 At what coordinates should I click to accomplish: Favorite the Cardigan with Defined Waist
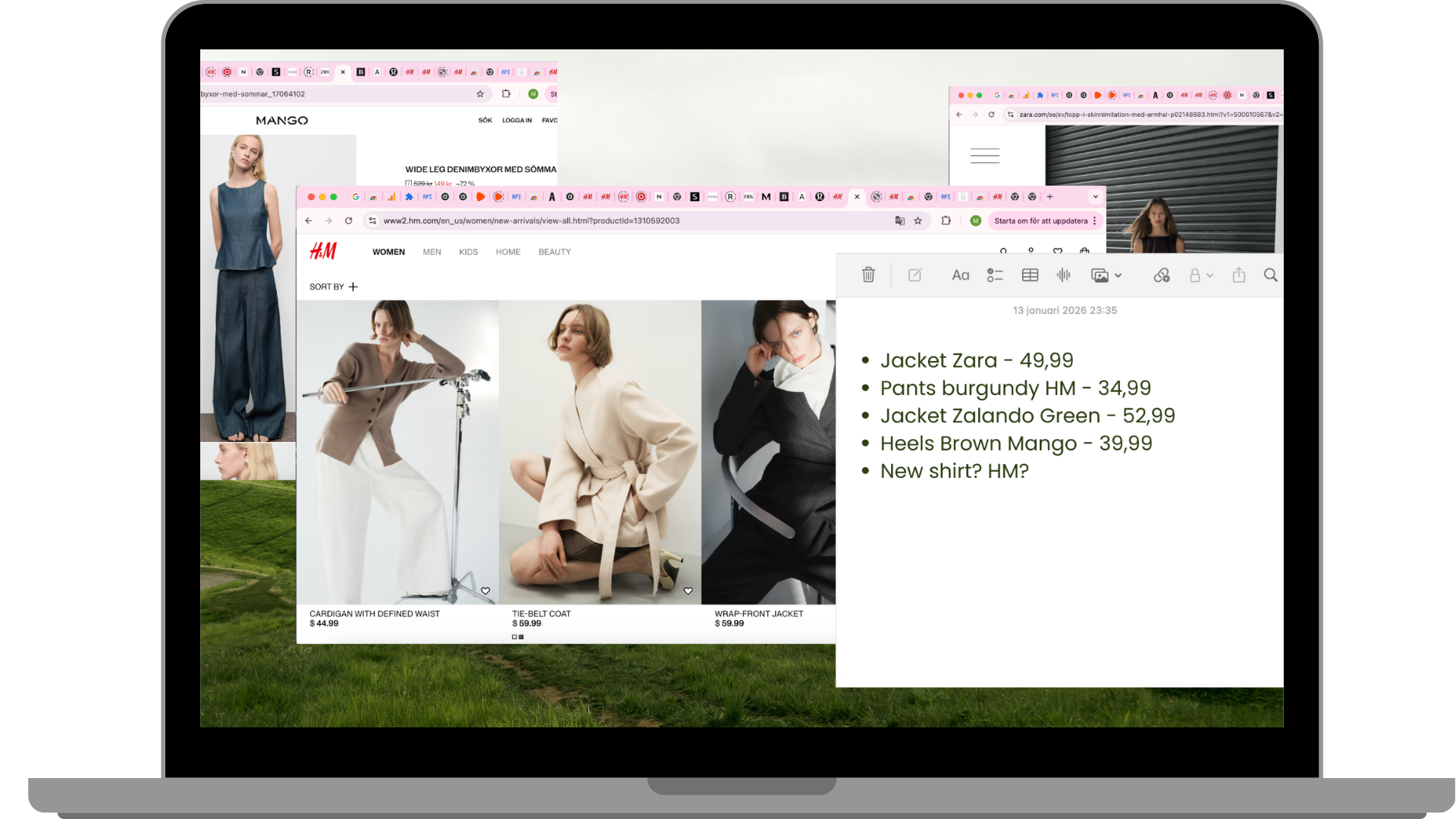coord(485,590)
